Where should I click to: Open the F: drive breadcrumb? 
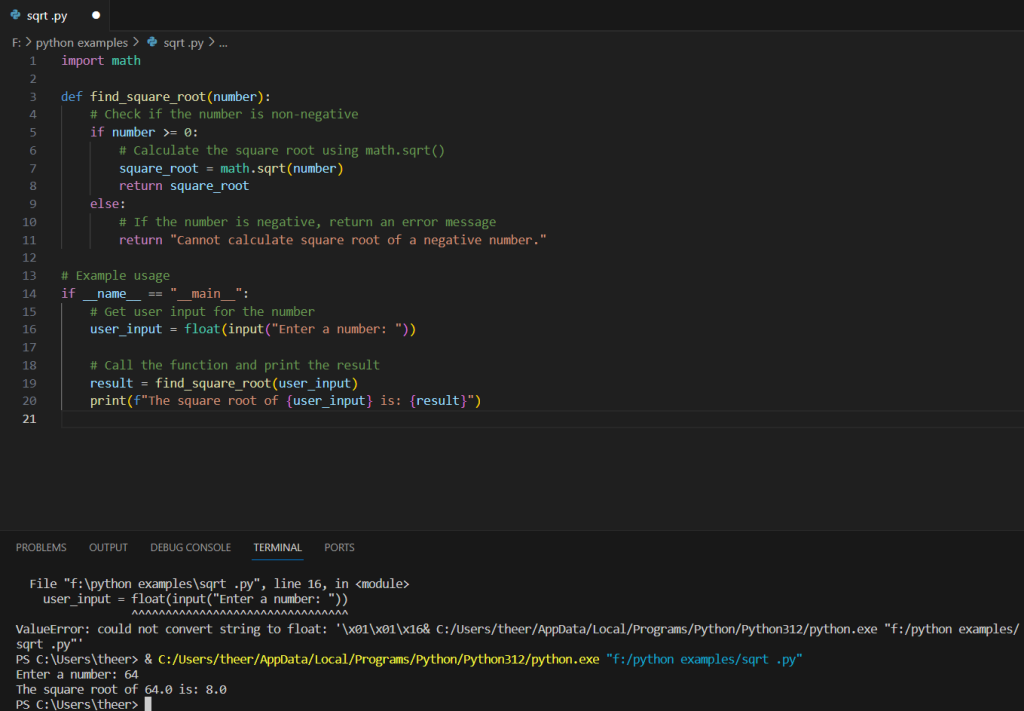point(16,43)
